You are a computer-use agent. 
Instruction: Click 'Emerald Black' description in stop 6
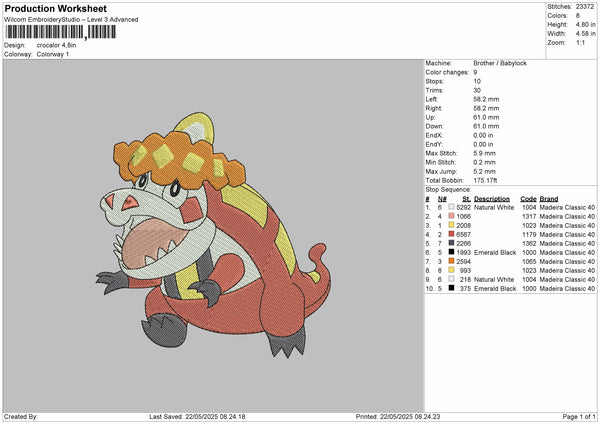pyautogui.click(x=495, y=252)
